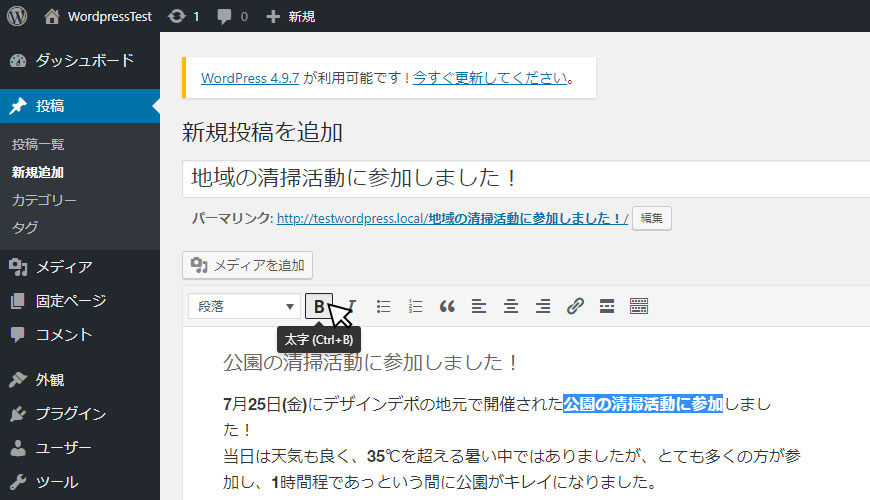Open the WordpressTest site home link
This screenshot has height=500, width=870.
click(x=98, y=17)
